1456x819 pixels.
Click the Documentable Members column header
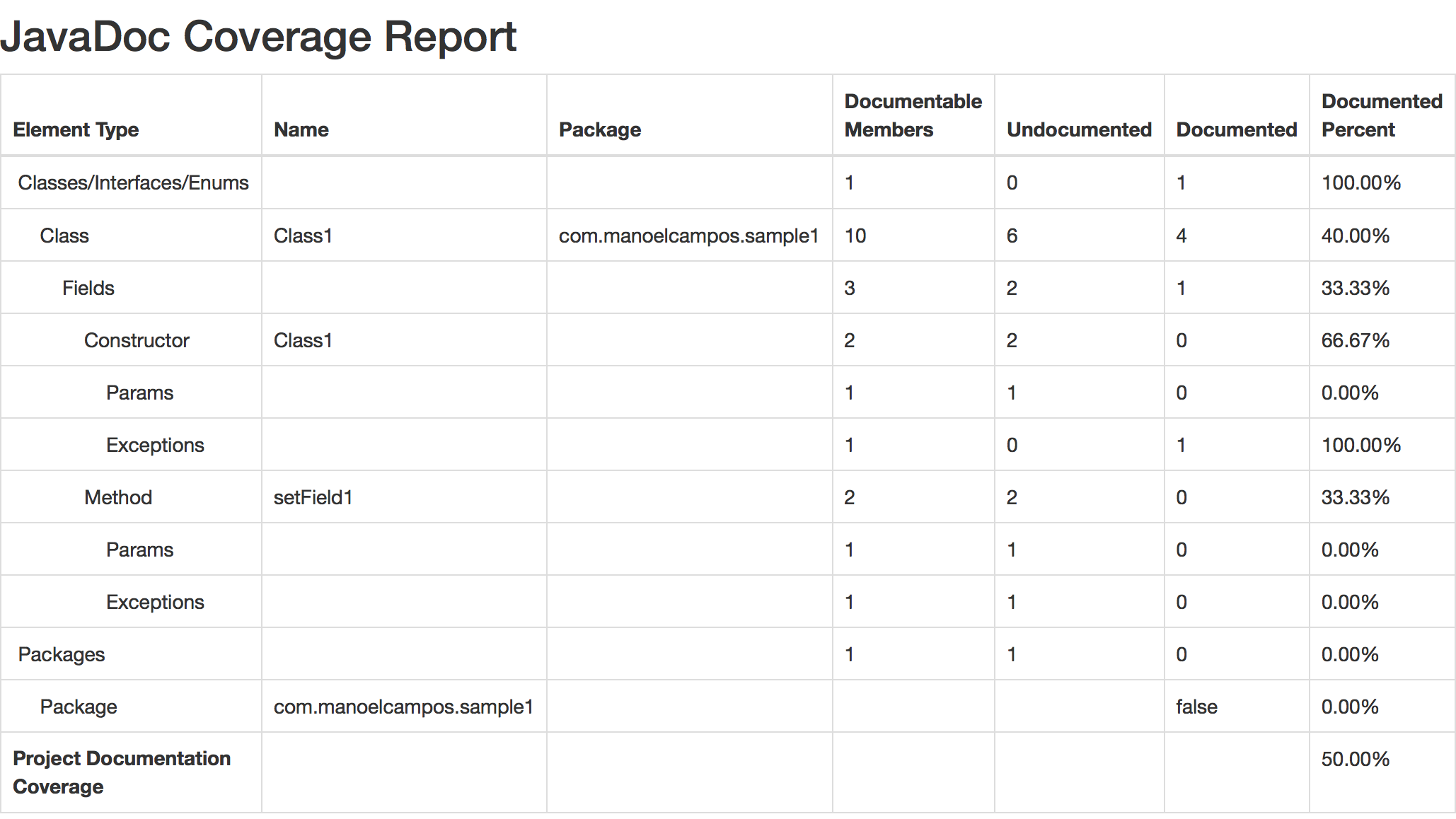point(913,116)
